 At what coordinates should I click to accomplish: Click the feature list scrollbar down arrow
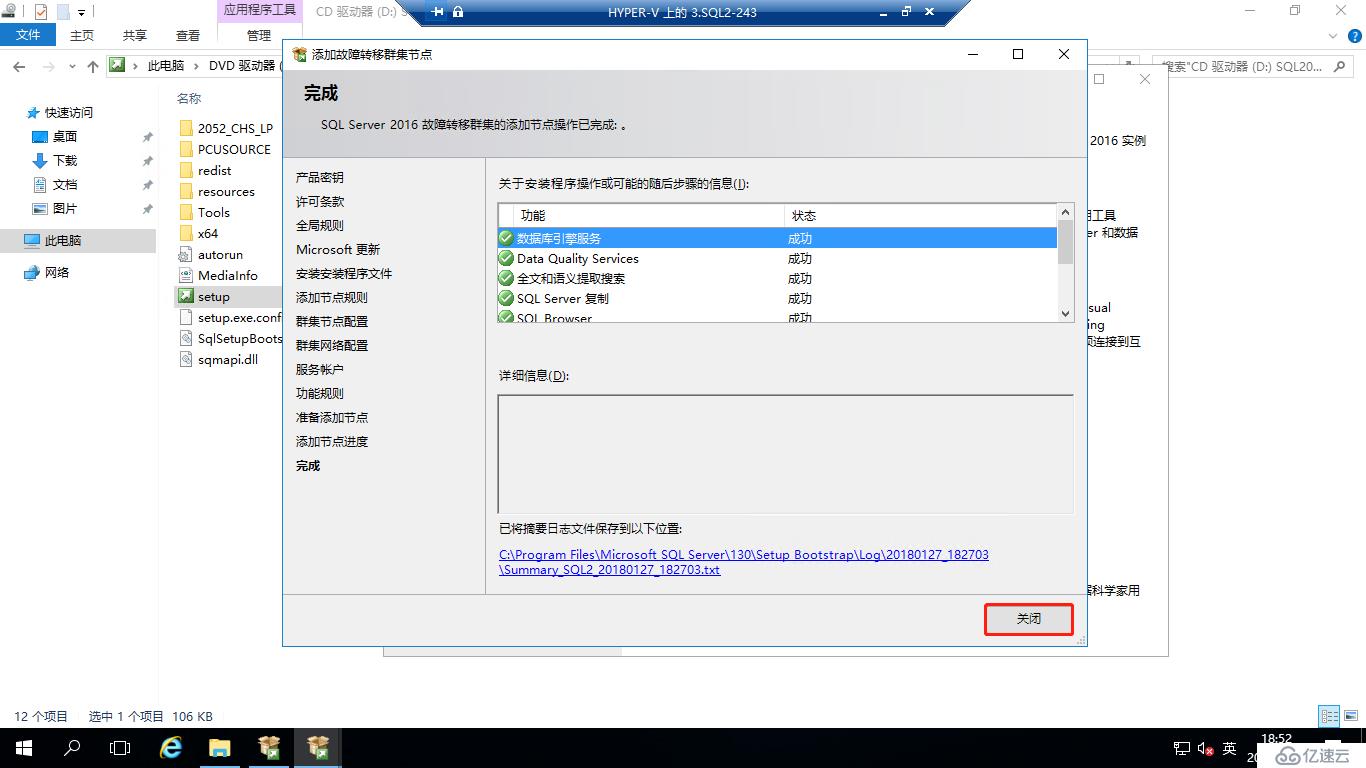click(1065, 313)
